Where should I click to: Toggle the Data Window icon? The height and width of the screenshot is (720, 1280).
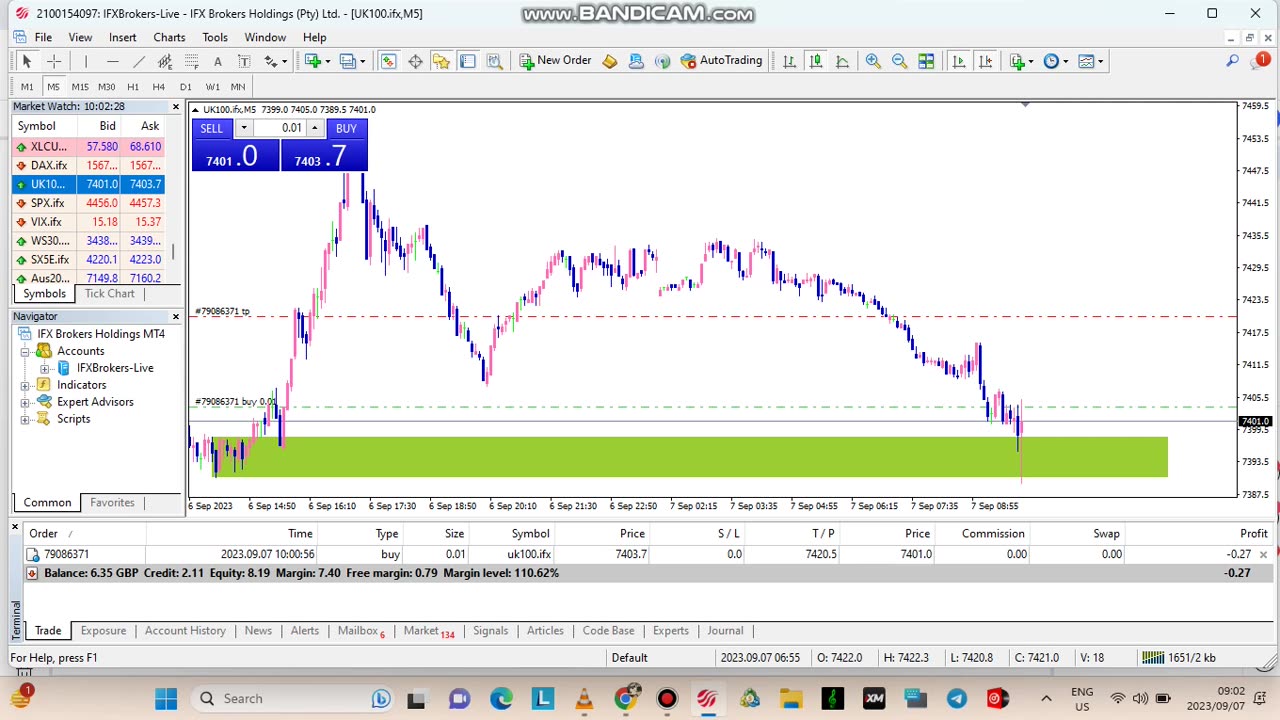pos(415,61)
